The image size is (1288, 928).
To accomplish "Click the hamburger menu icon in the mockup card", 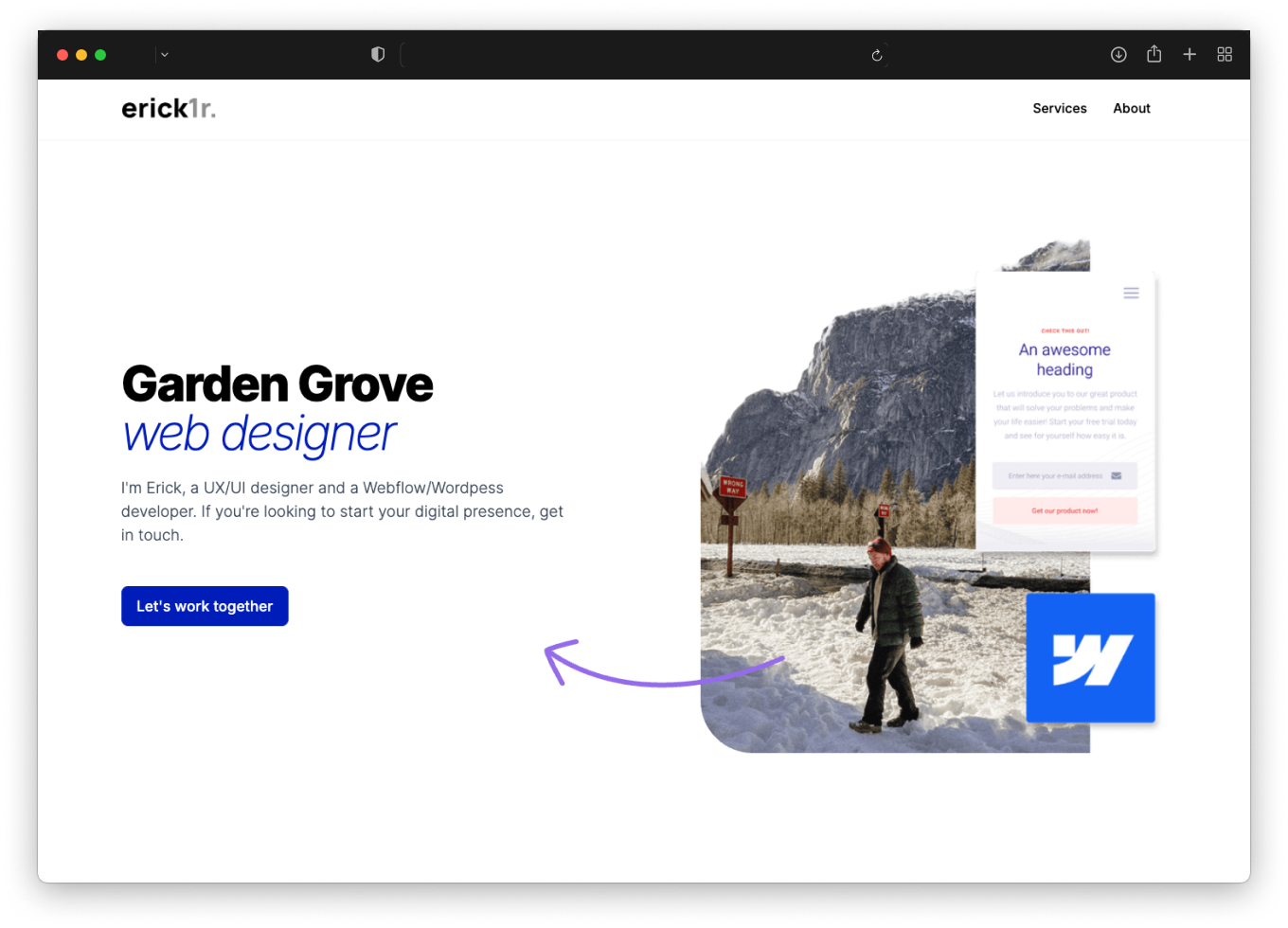I will (1131, 293).
